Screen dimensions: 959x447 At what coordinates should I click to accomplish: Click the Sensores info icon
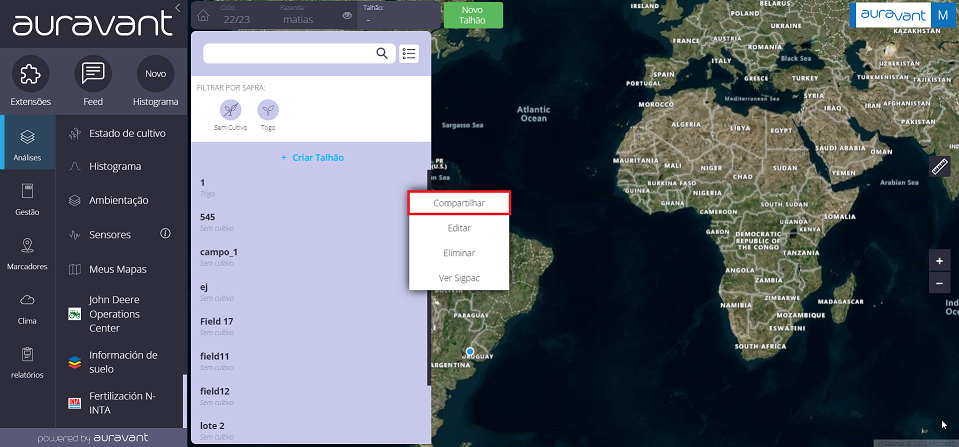pyautogui.click(x=165, y=233)
